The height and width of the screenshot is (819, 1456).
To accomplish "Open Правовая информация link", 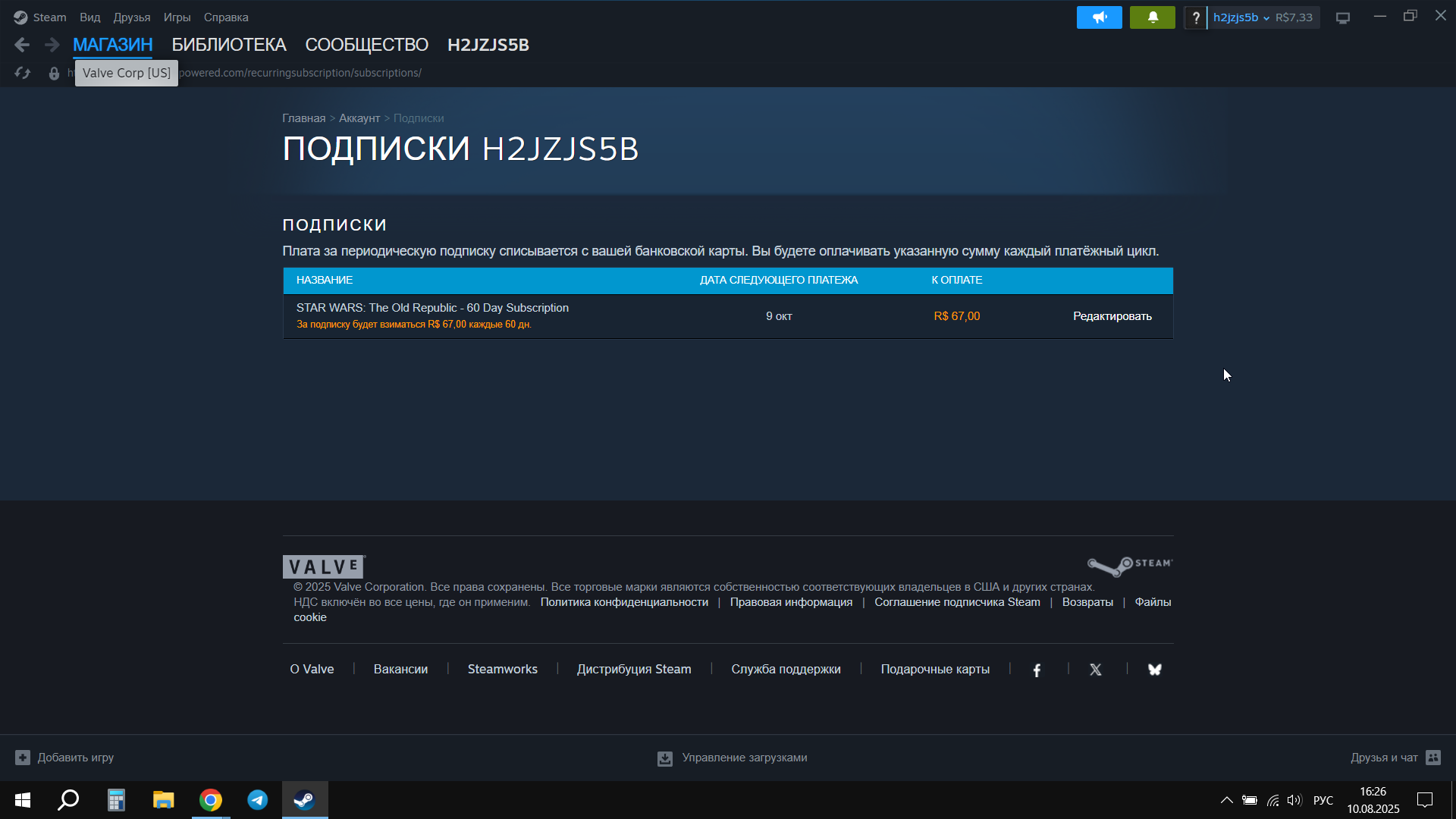I will tap(791, 602).
